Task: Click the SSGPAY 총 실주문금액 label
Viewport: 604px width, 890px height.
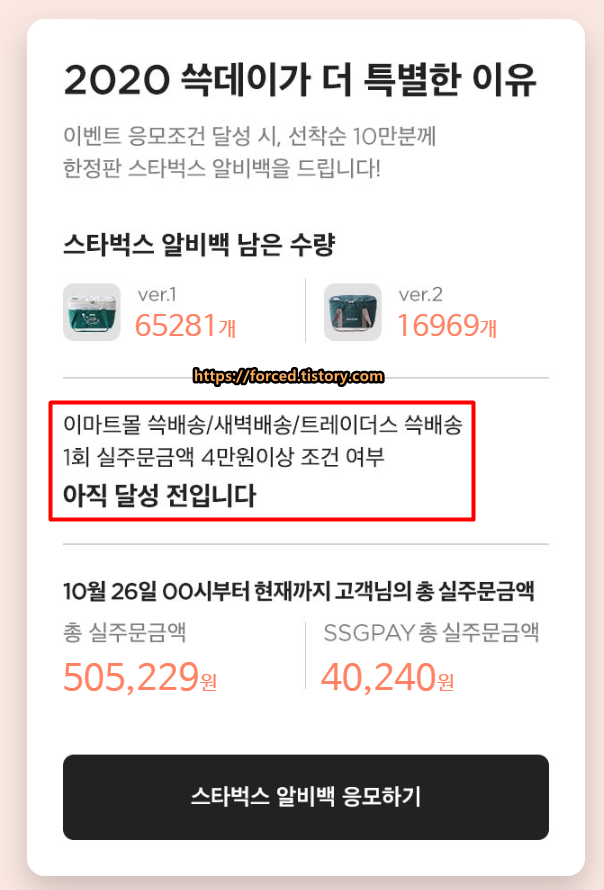Action: point(431,632)
